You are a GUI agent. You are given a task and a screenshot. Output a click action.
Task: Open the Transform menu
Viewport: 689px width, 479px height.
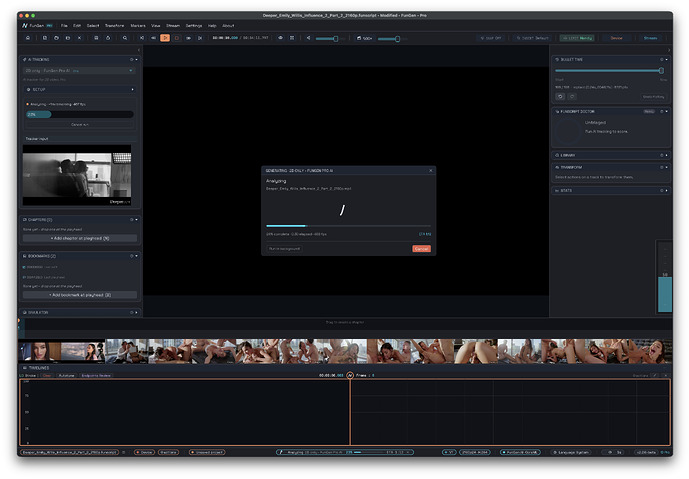pos(115,26)
